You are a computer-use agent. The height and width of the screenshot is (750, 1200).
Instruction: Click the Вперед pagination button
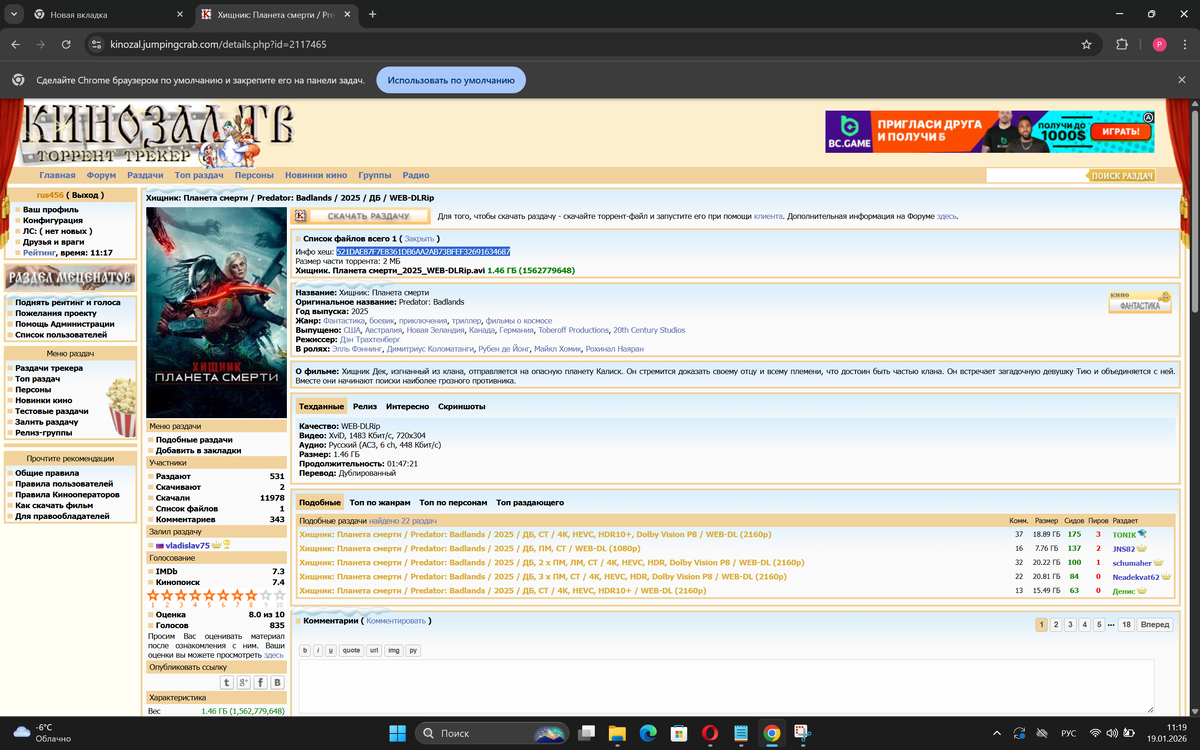[1154, 624]
